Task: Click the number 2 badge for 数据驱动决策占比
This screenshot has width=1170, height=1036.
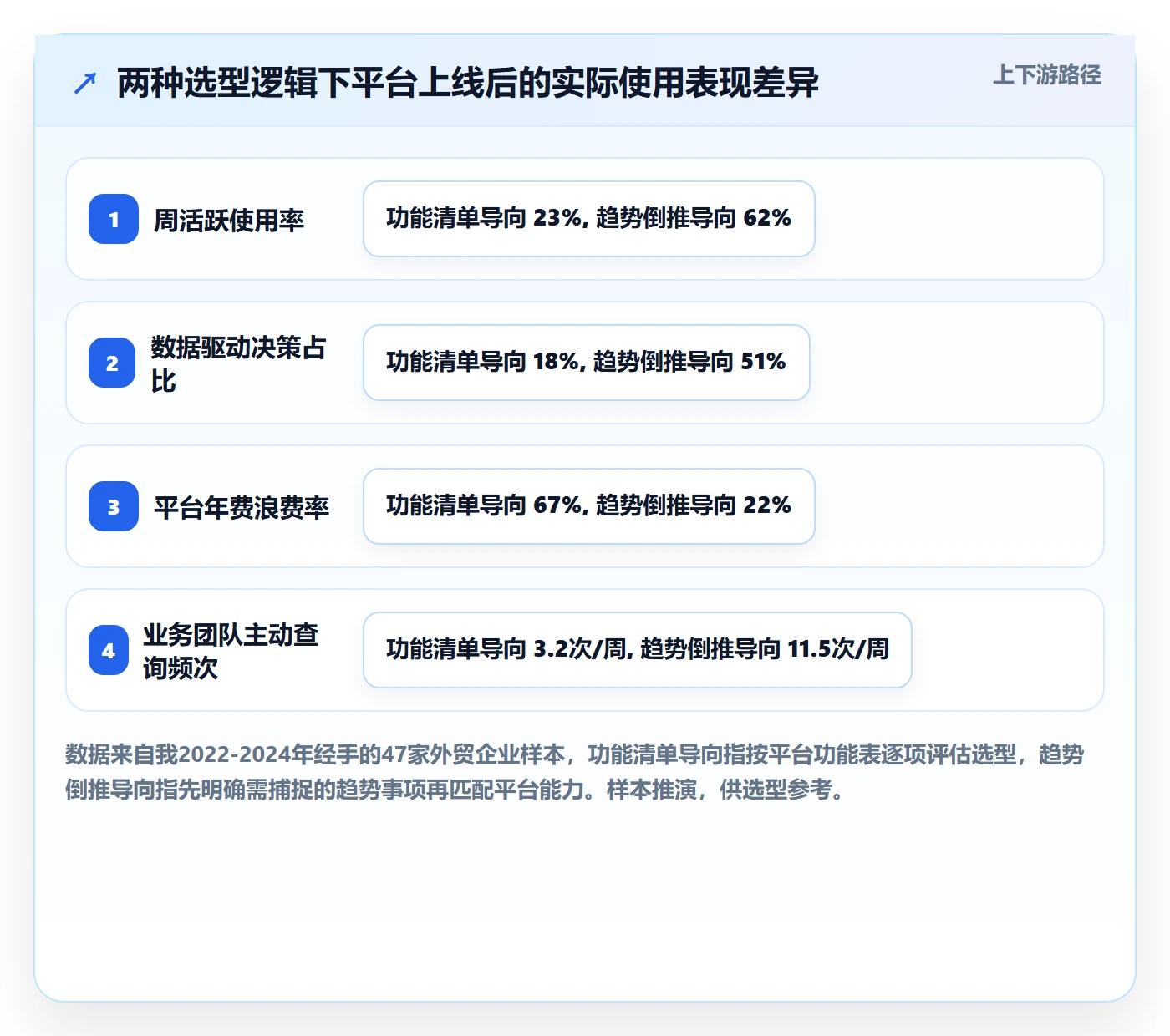Action: point(112,363)
